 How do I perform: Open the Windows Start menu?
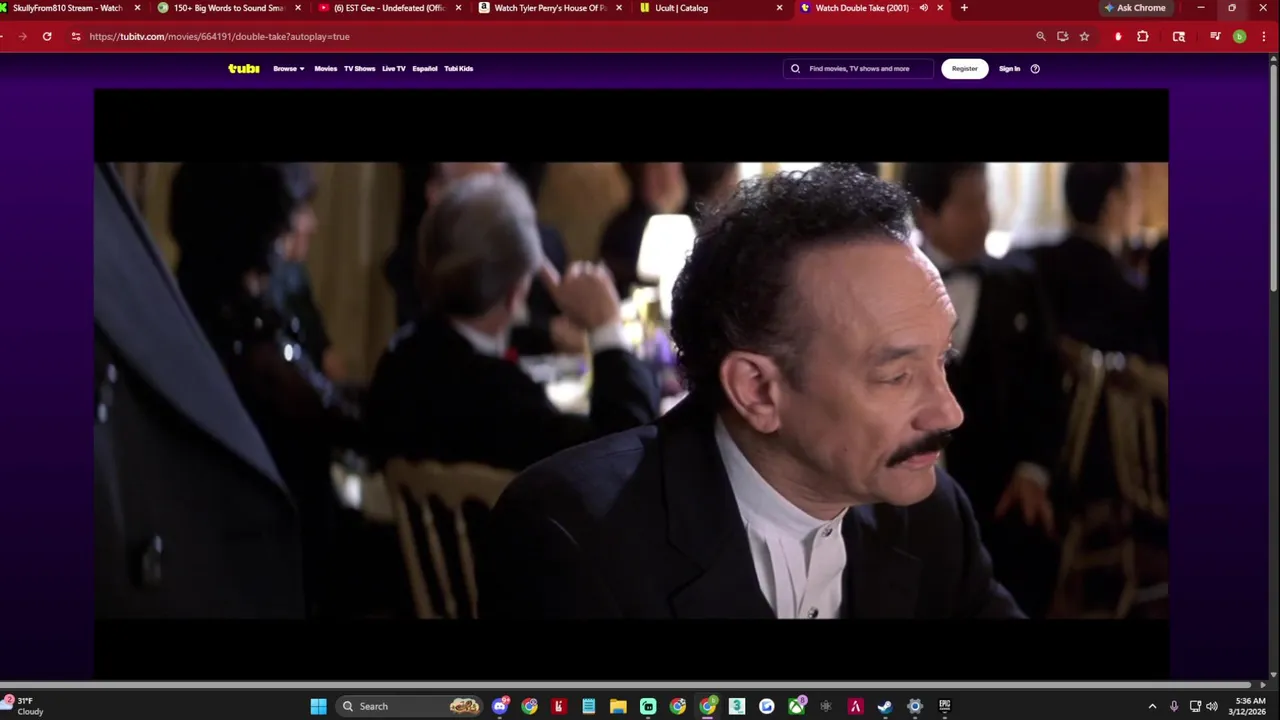318,706
